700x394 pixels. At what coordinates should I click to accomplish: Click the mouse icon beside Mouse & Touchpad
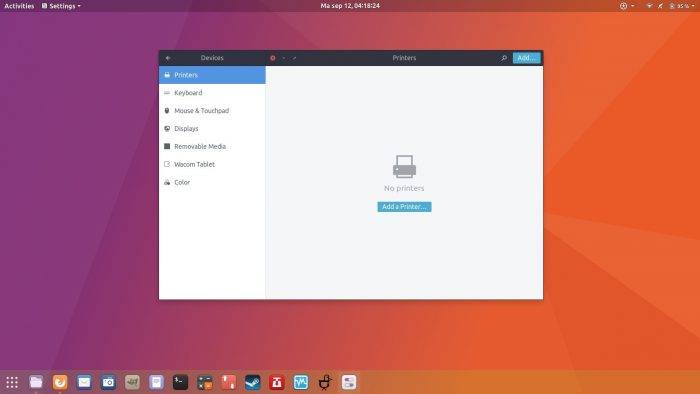tap(167, 111)
